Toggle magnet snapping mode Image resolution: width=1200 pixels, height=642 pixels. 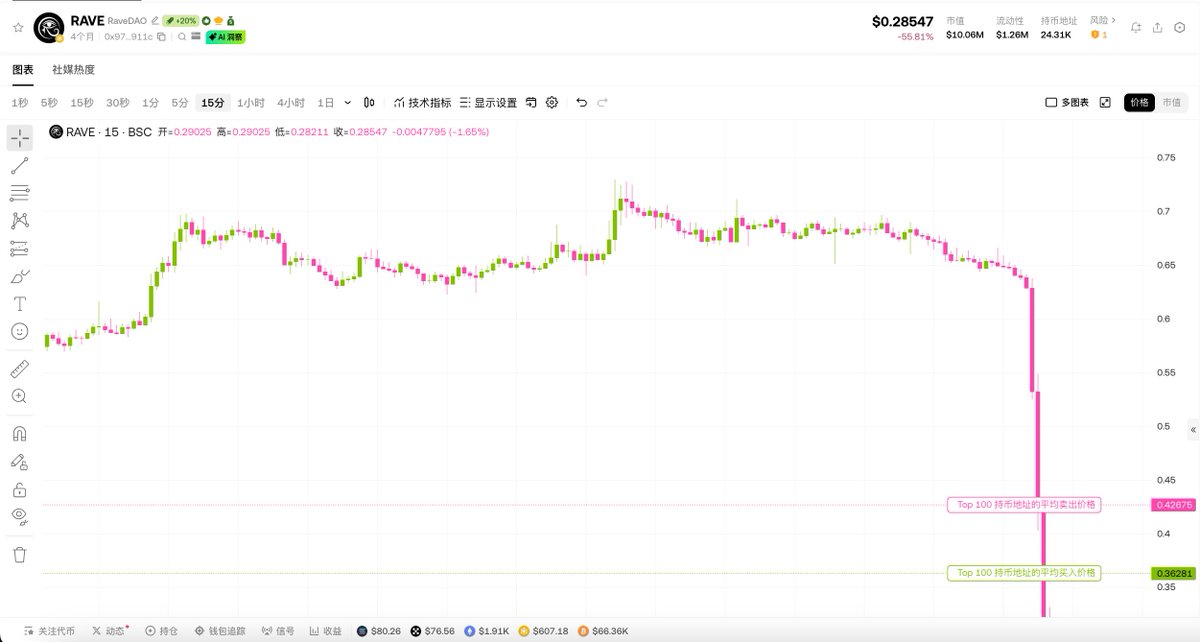coord(20,434)
